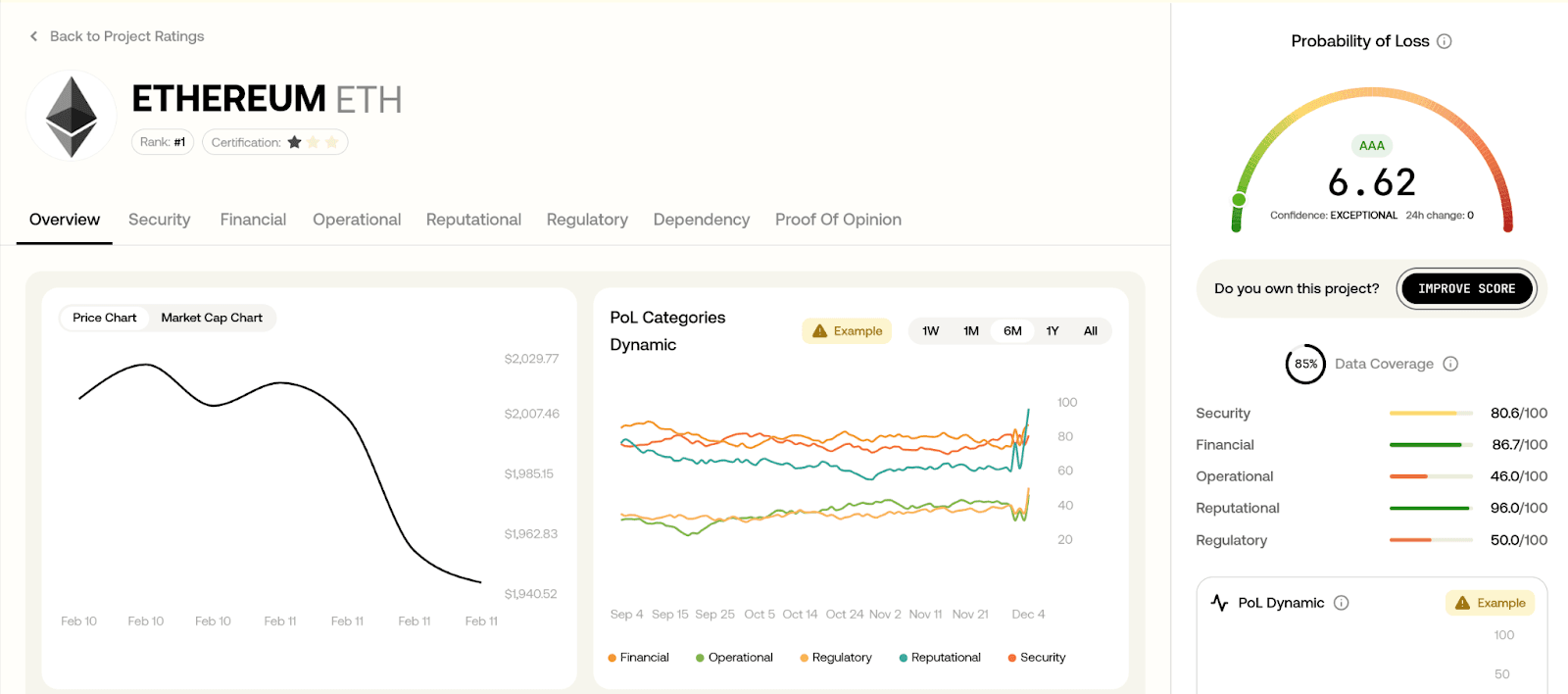
Task: Open the Security tab
Action: 159,220
